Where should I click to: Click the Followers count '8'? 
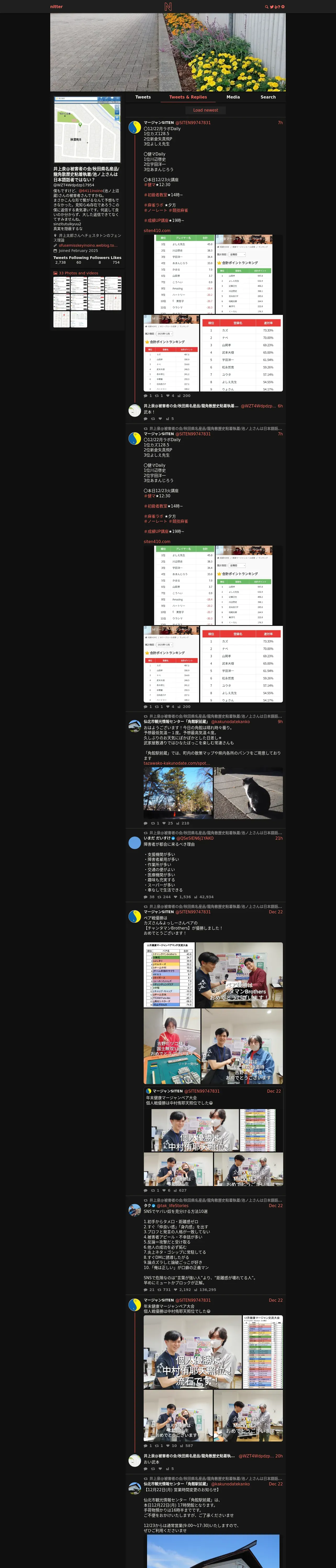[100, 262]
